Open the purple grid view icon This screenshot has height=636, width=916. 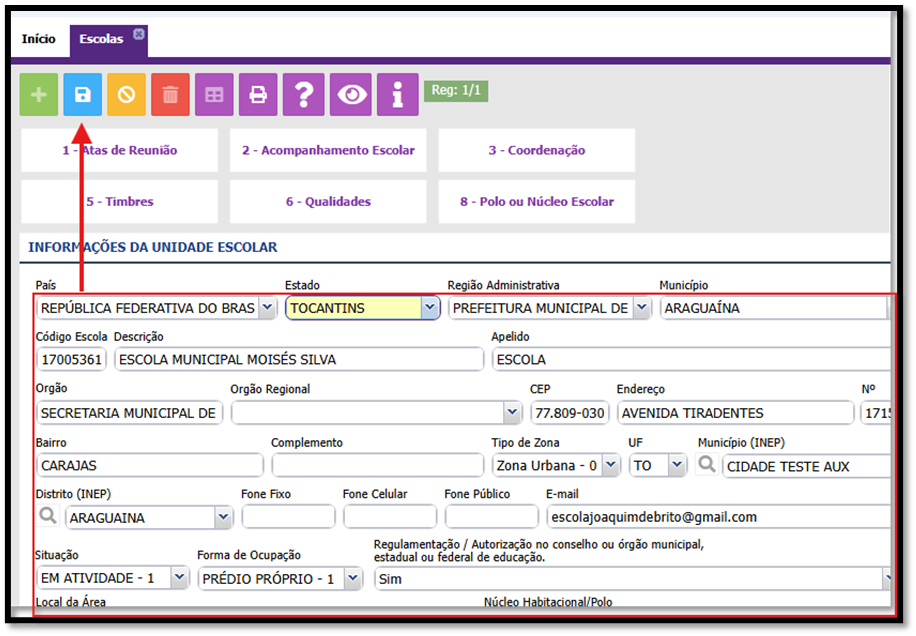(214, 95)
